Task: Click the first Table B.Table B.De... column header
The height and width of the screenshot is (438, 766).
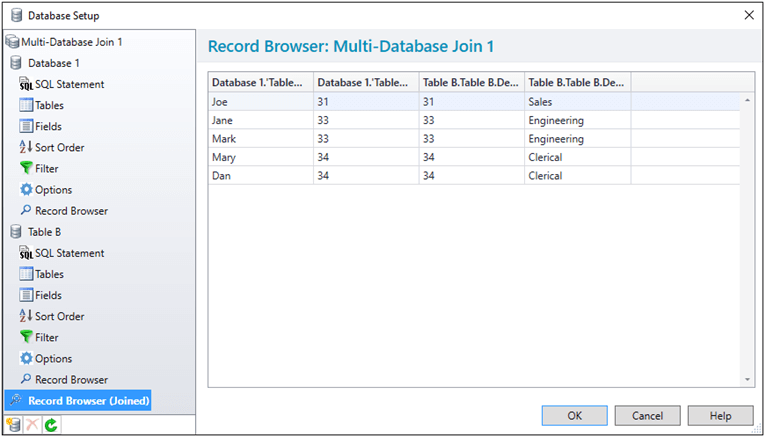Action: (x=471, y=83)
